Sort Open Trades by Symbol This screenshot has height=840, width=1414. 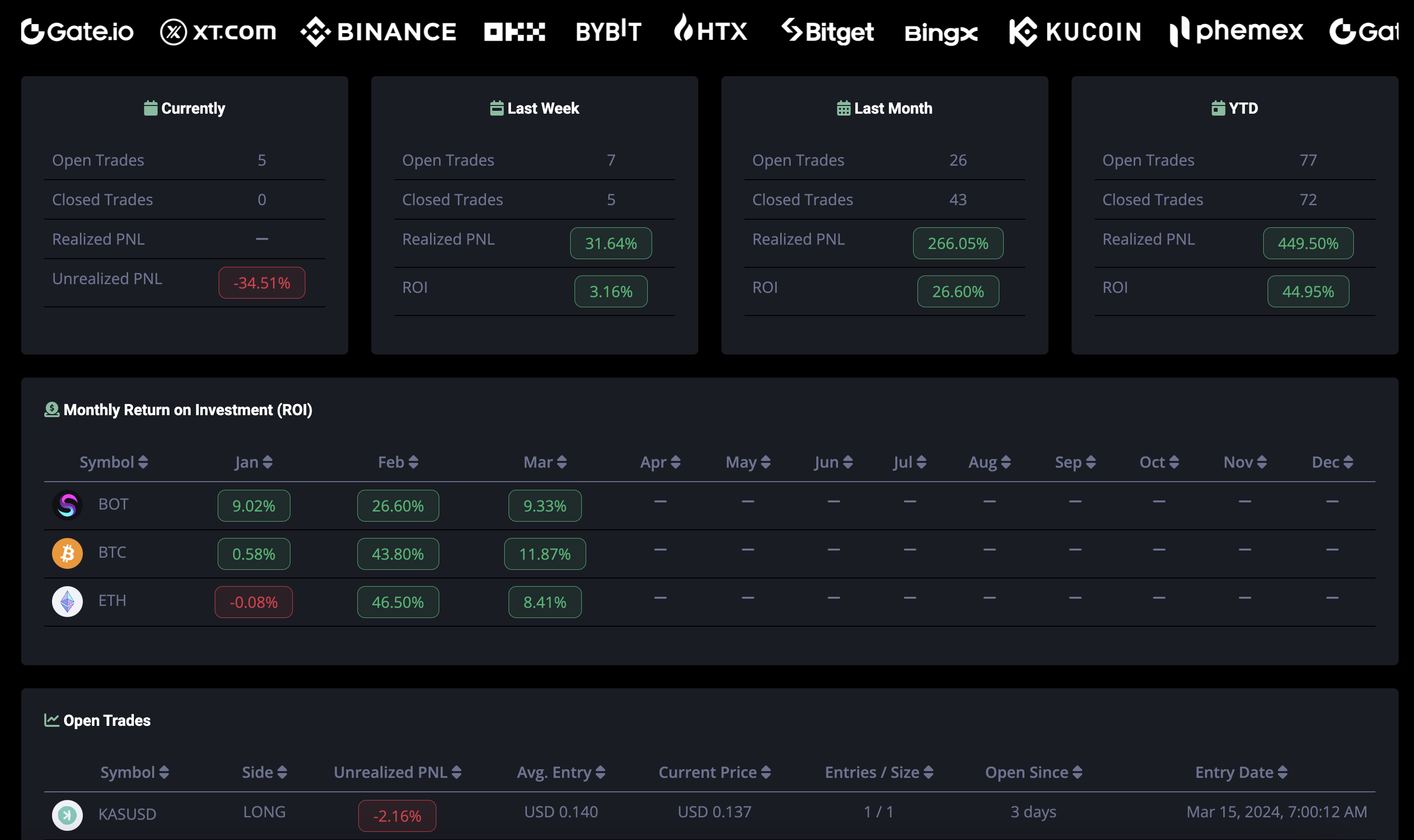click(x=135, y=772)
